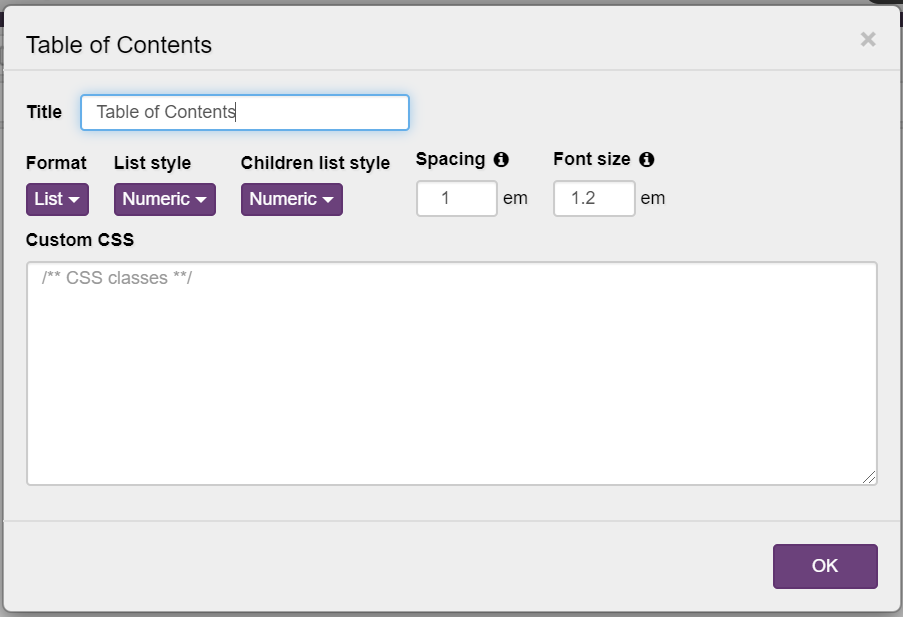Viewport: 903px width, 617px height.
Task: Click the Spacing info icon
Action: [501, 159]
